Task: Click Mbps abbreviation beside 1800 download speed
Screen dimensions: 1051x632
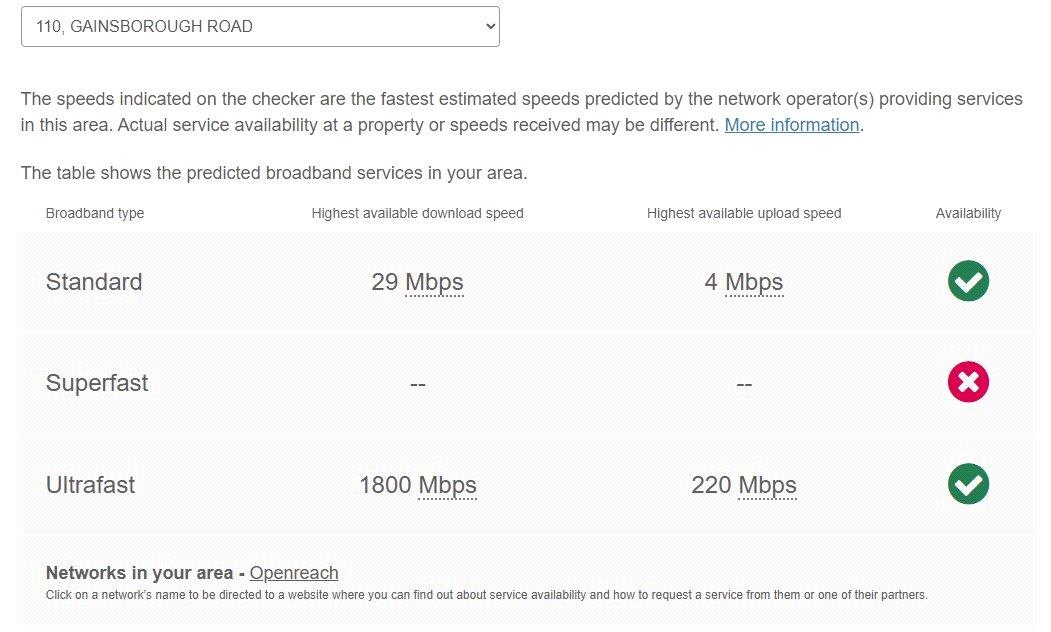Action: click(x=447, y=485)
